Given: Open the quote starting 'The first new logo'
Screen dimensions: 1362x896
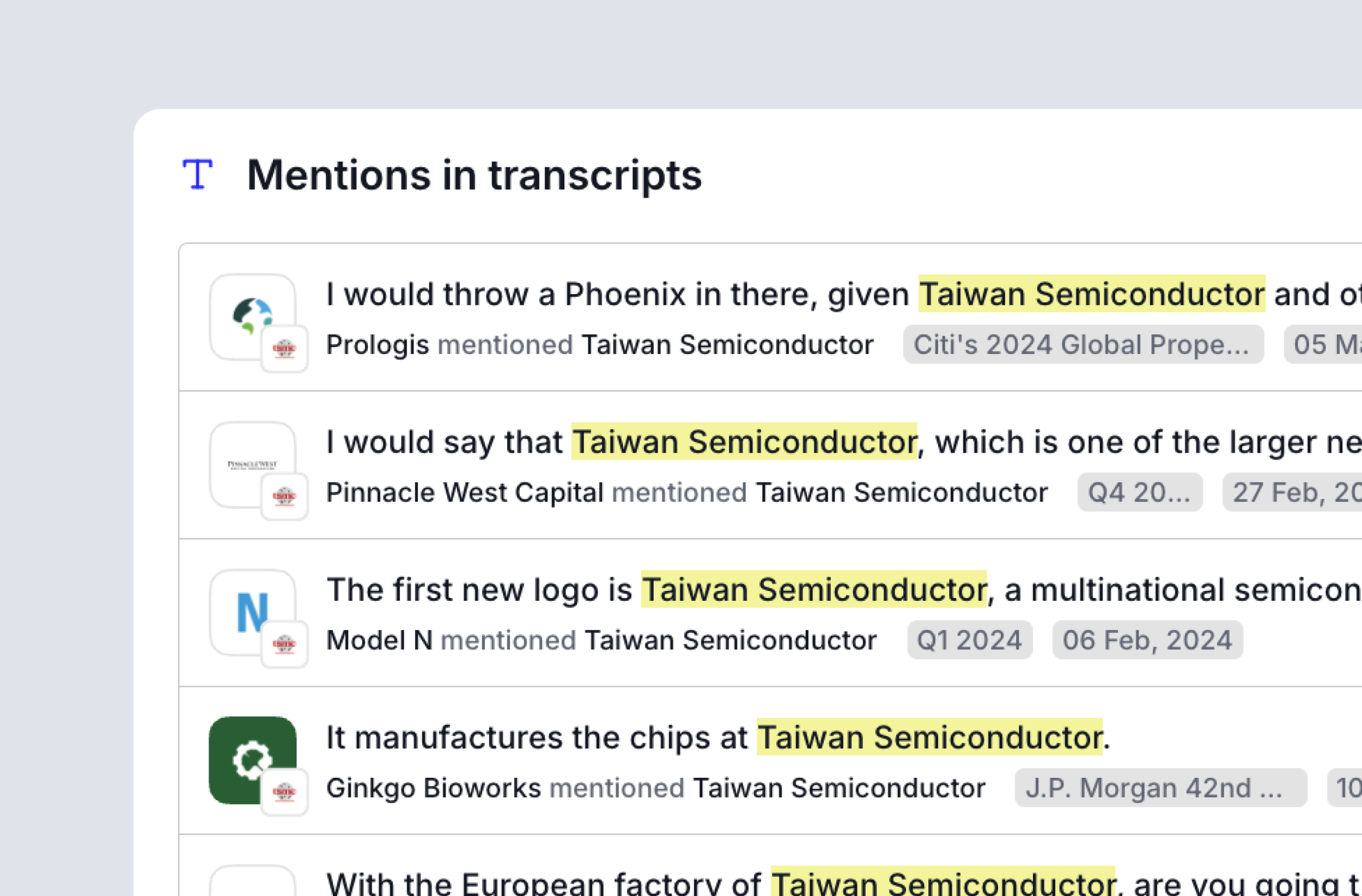Looking at the screenshot, I should (x=843, y=589).
